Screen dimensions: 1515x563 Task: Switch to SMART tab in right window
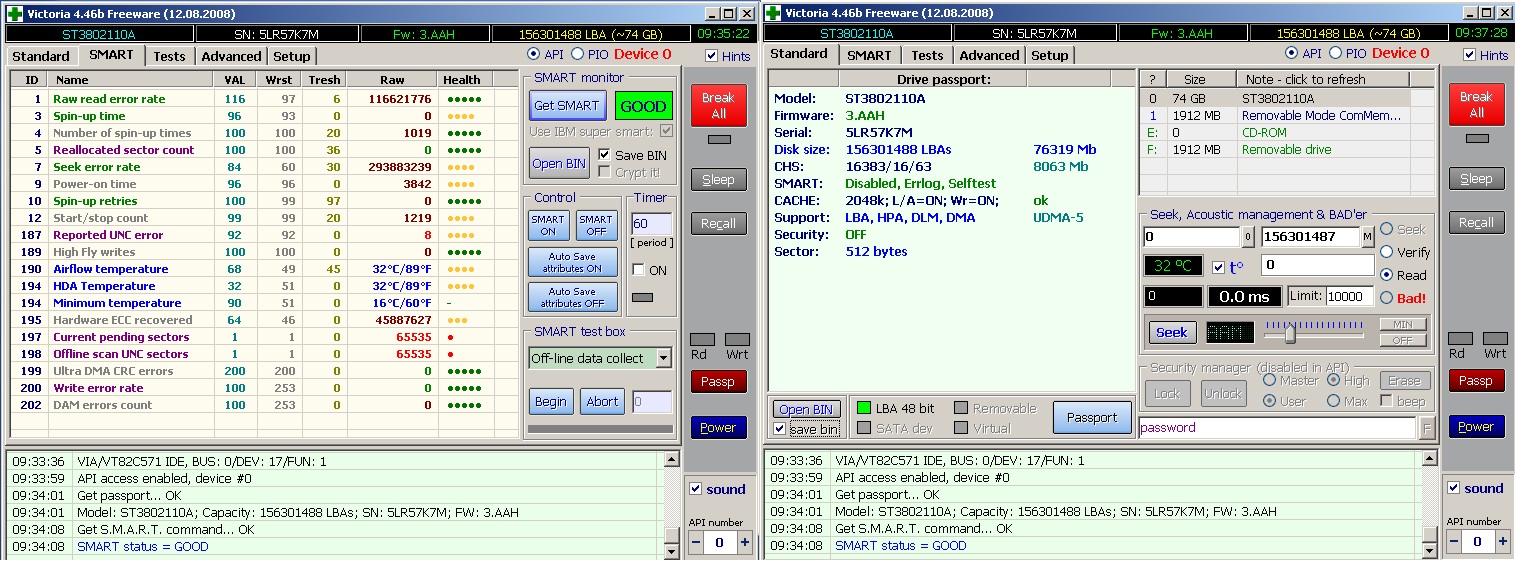869,55
